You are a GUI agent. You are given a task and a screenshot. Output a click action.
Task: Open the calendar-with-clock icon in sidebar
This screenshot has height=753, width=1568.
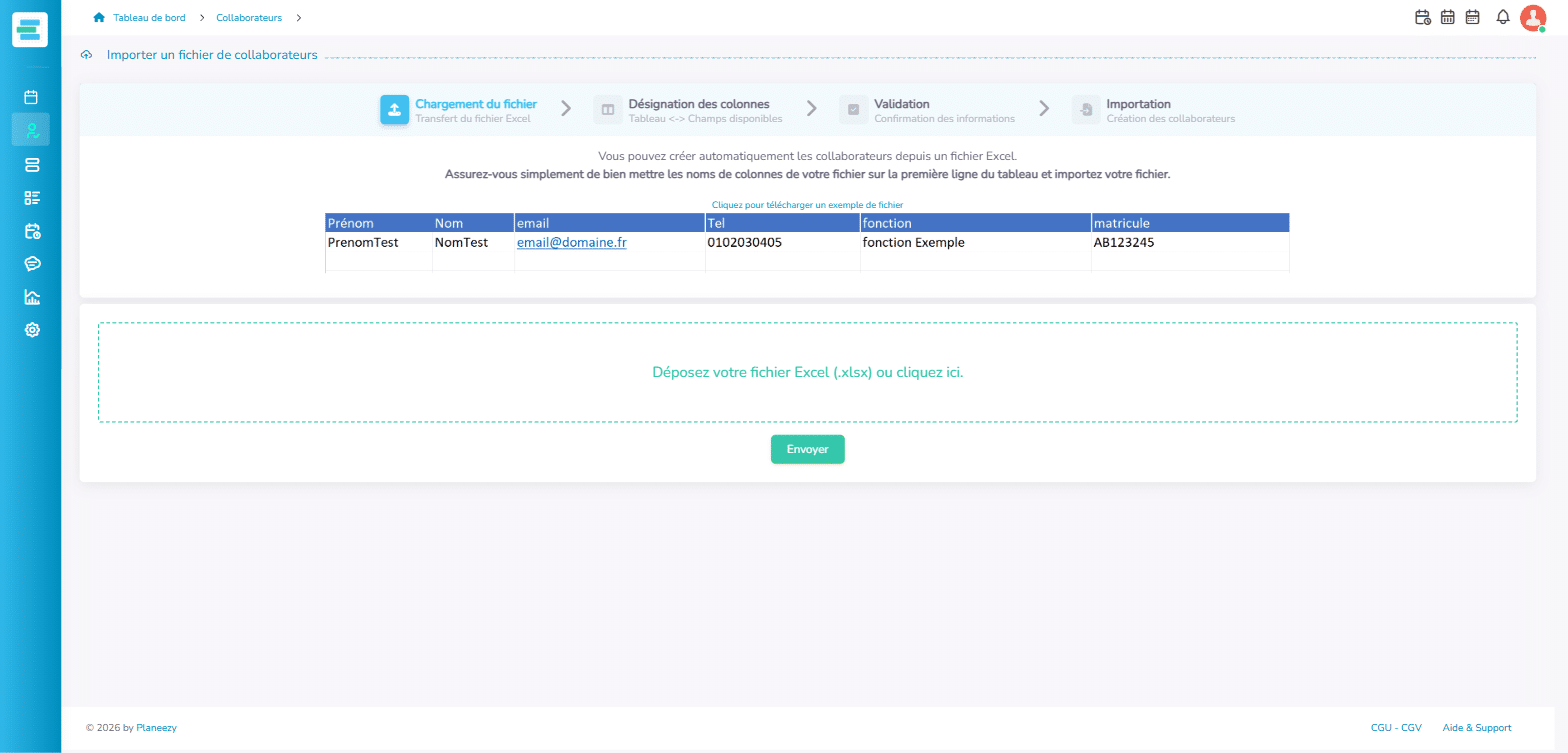[x=31, y=230]
